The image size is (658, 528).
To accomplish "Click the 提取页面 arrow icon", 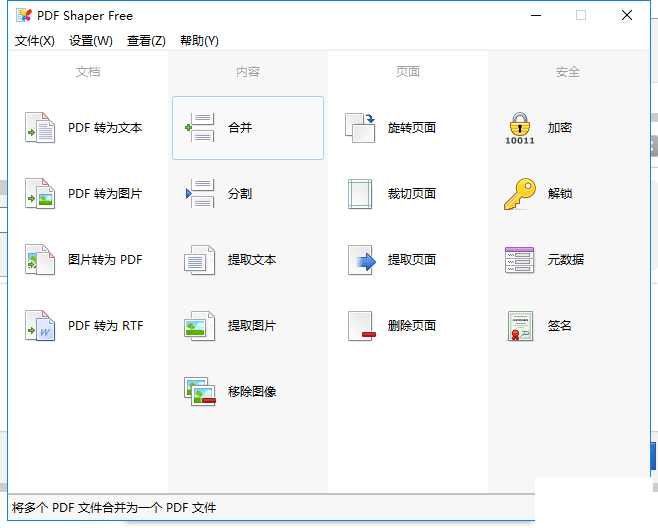I will click(x=362, y=259).
